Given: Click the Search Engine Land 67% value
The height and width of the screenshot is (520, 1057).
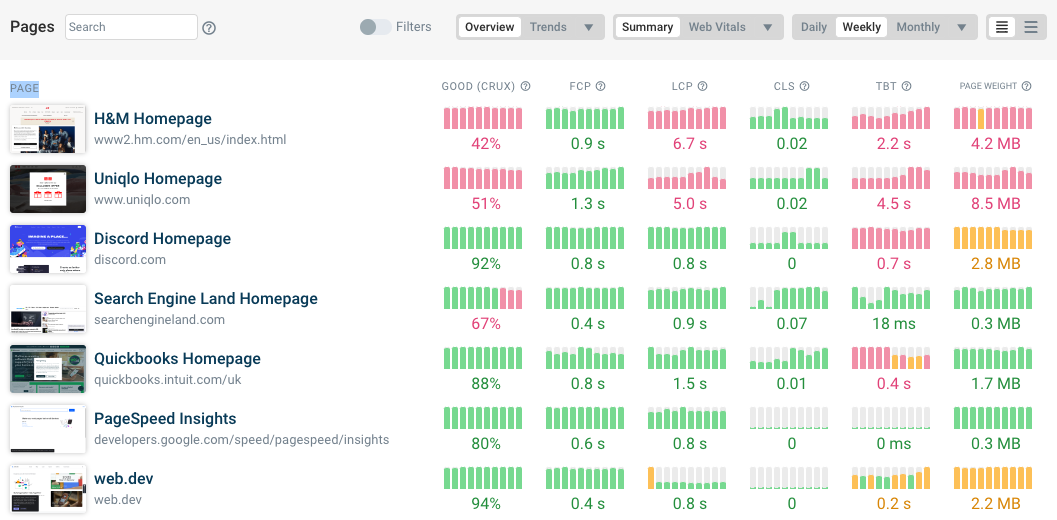Looking at the screenshot, I should point(486,324).
